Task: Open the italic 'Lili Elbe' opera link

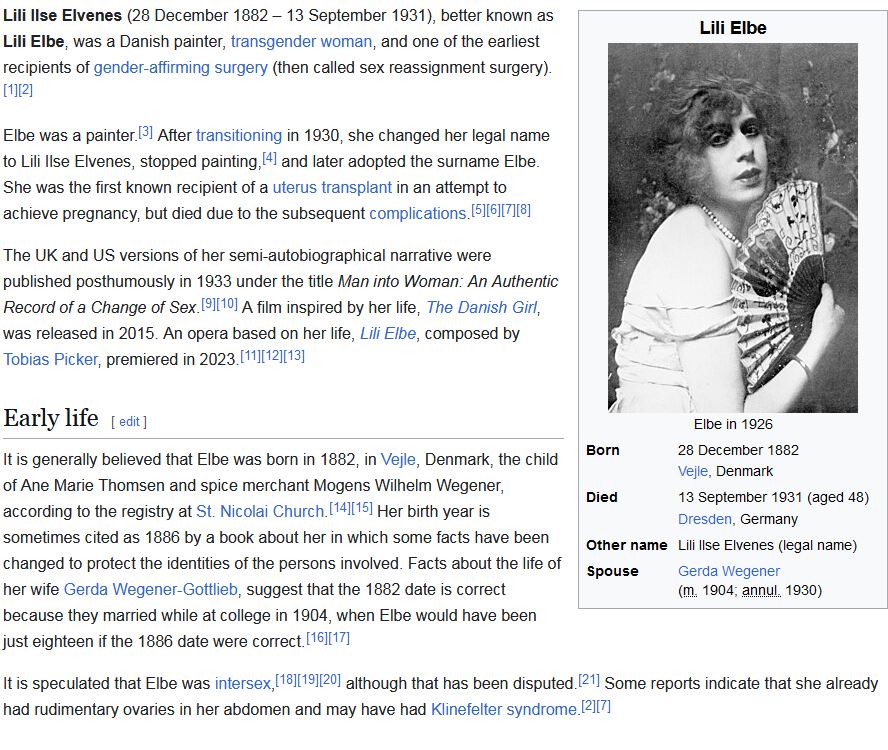Action: [x=388, y=333]
